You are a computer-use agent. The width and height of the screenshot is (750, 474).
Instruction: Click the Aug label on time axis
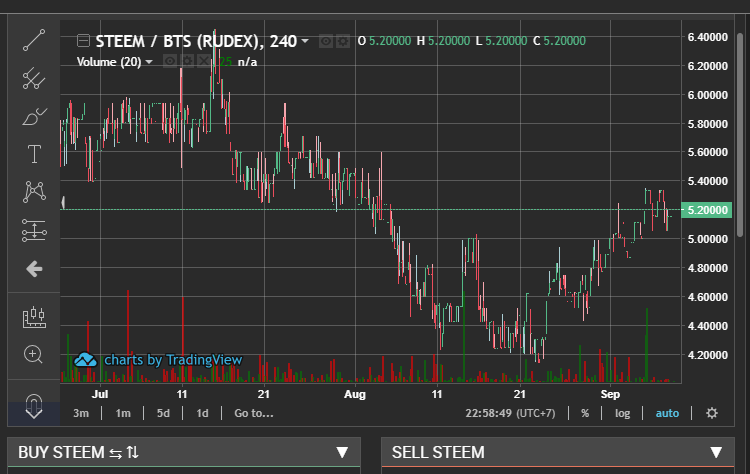pyautogui.click(x=355, y=394)
